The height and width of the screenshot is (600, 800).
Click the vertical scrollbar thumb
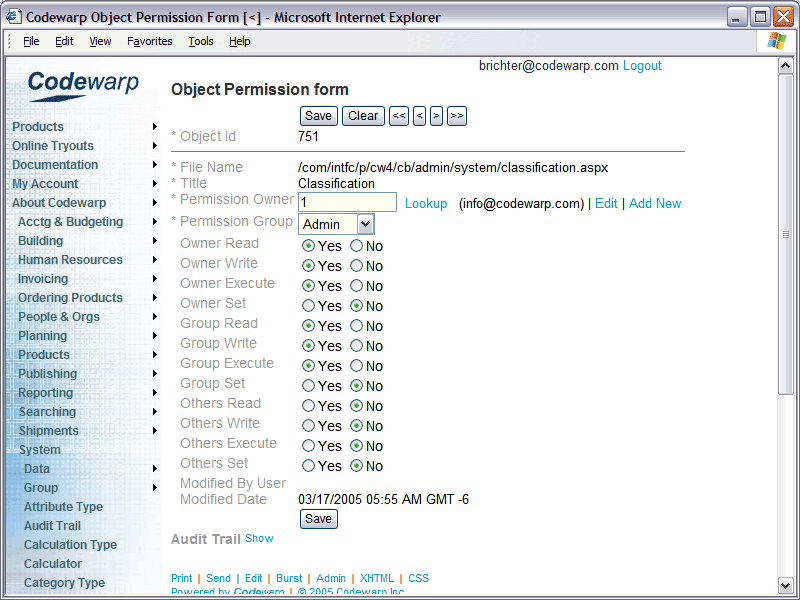[785, 235]
